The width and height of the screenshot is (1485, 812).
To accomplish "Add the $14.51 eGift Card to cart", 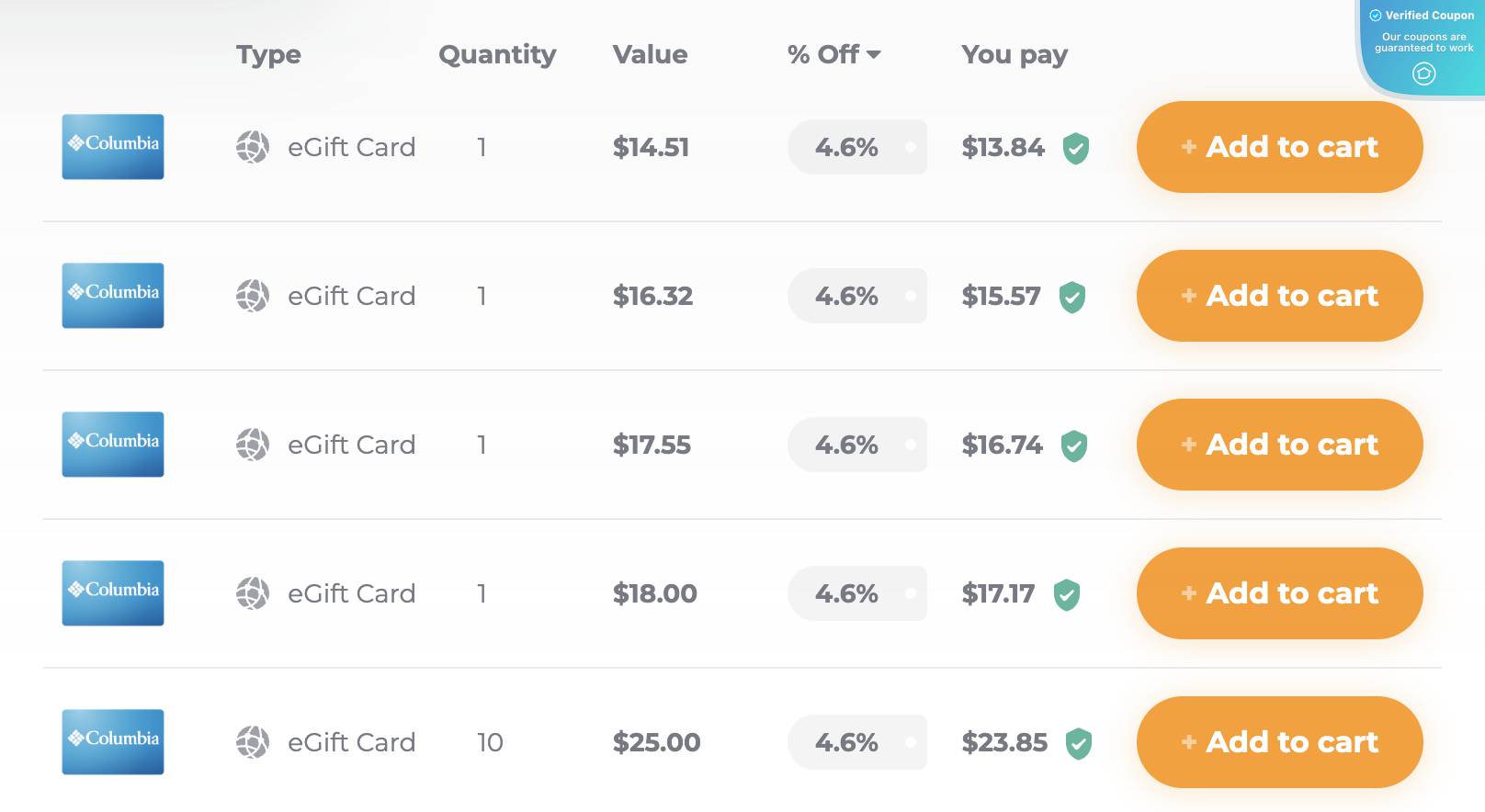I will [x=1278, y=147].
